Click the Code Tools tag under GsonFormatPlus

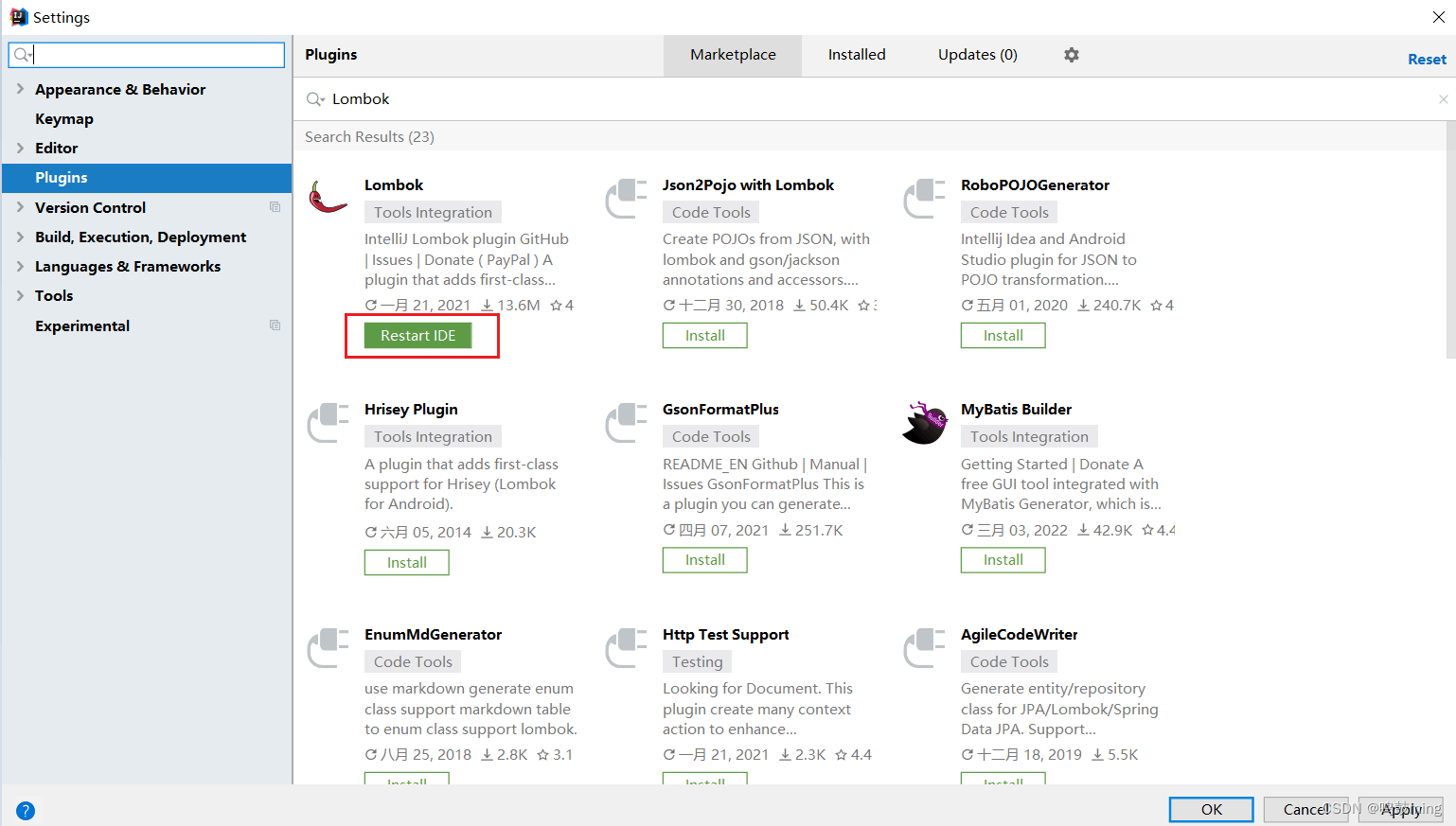[711, 437]
